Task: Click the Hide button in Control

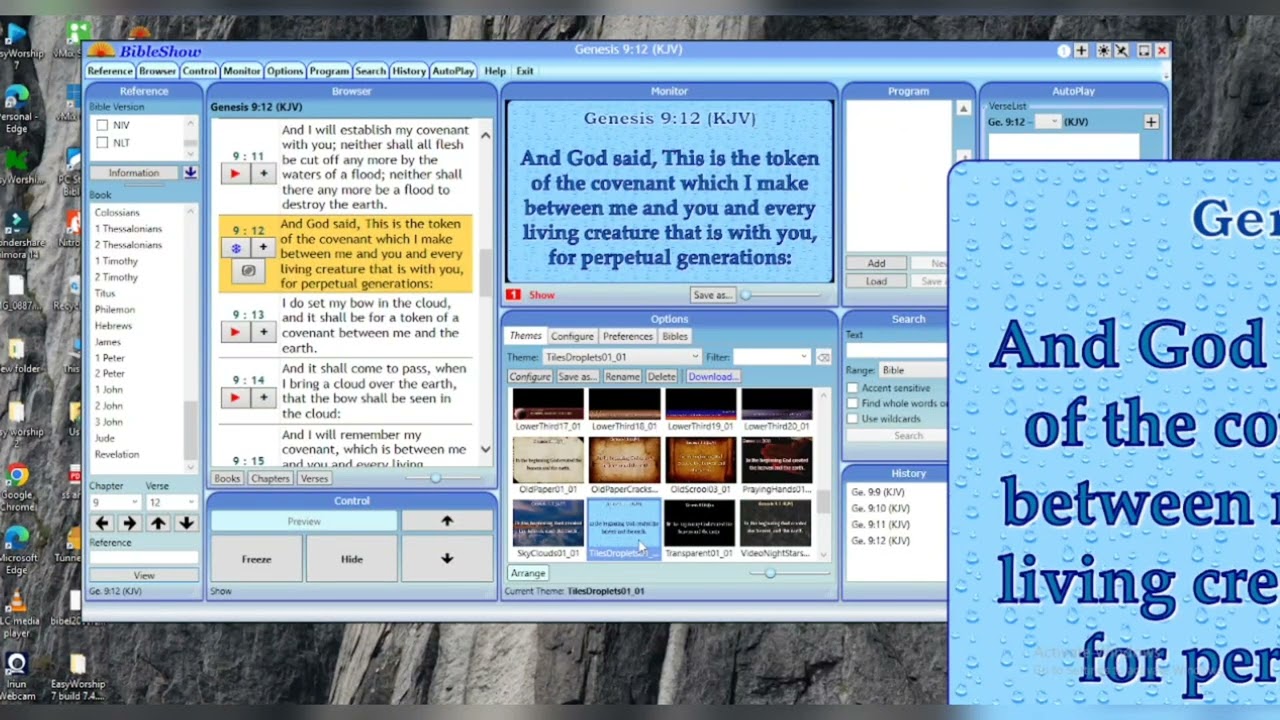Action: click(x=352, y=559)
